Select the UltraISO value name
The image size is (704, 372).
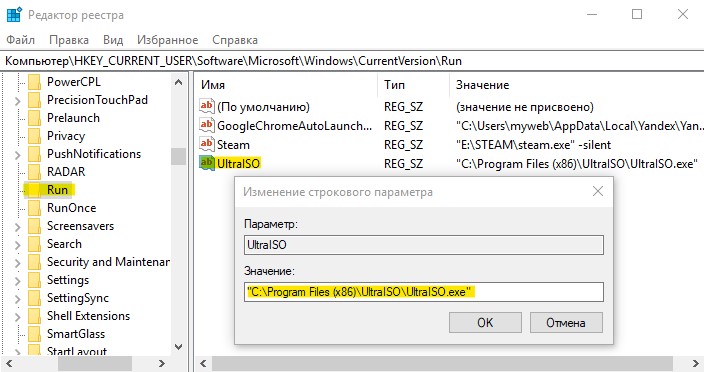pyautogui.click(x=238, y=163)
